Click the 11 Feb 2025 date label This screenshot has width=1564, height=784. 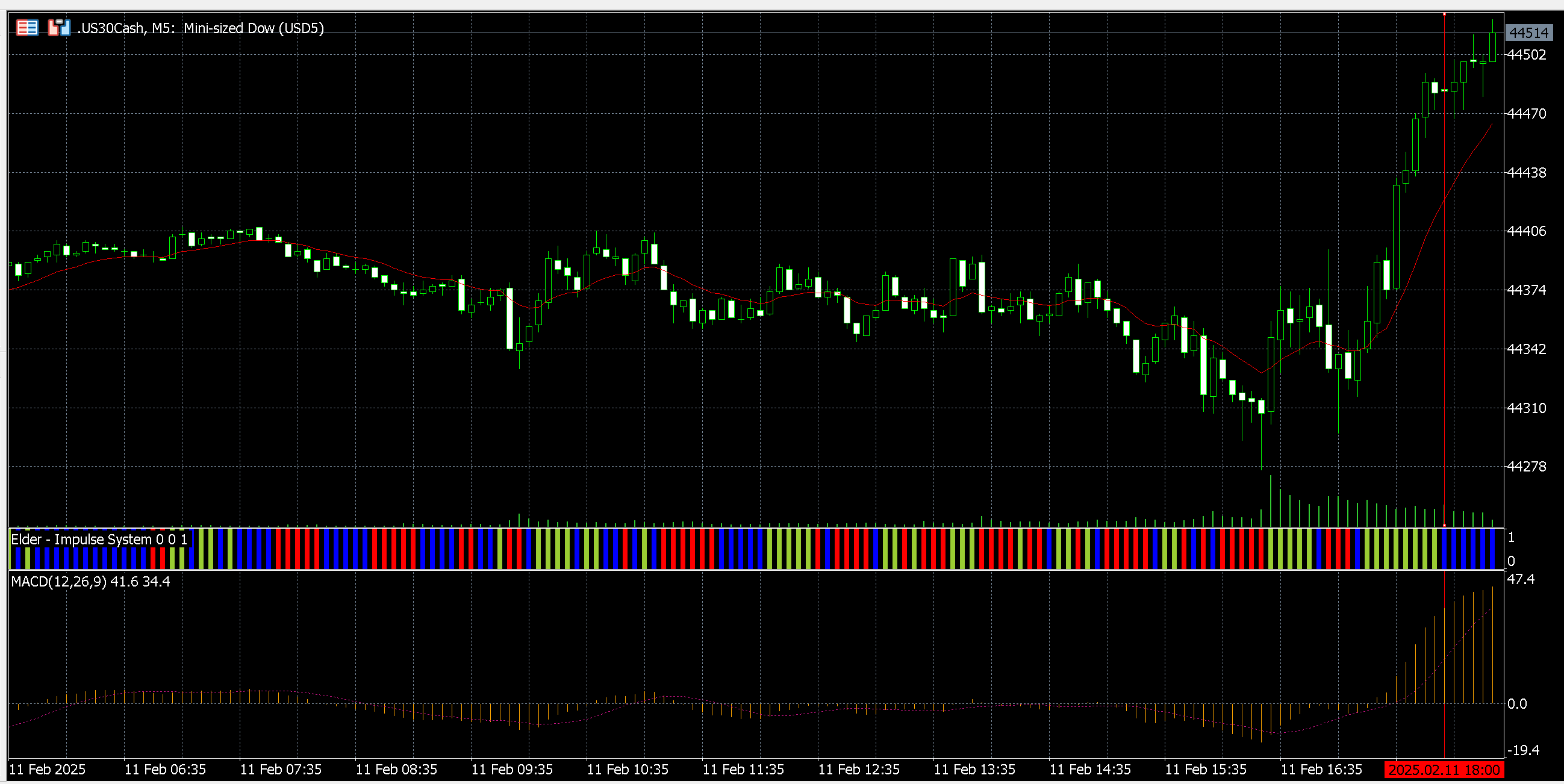pos(48,770)
